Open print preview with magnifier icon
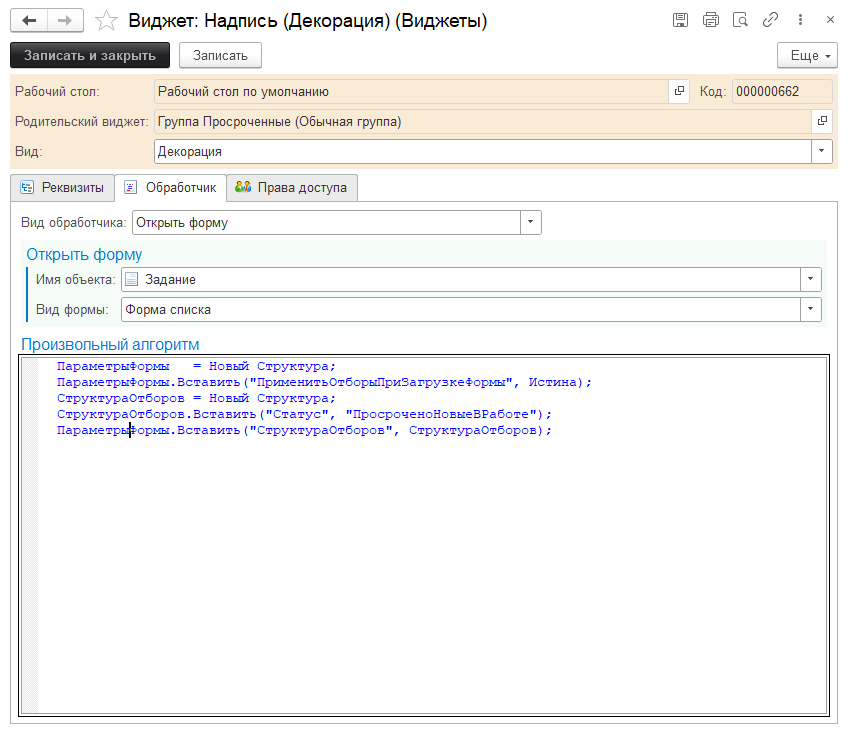This screenshot has width=854, height=734. 740,20
